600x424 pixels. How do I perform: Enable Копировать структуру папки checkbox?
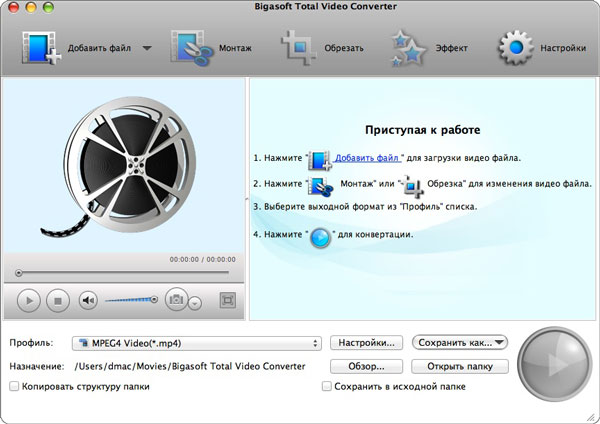(14, 386)
